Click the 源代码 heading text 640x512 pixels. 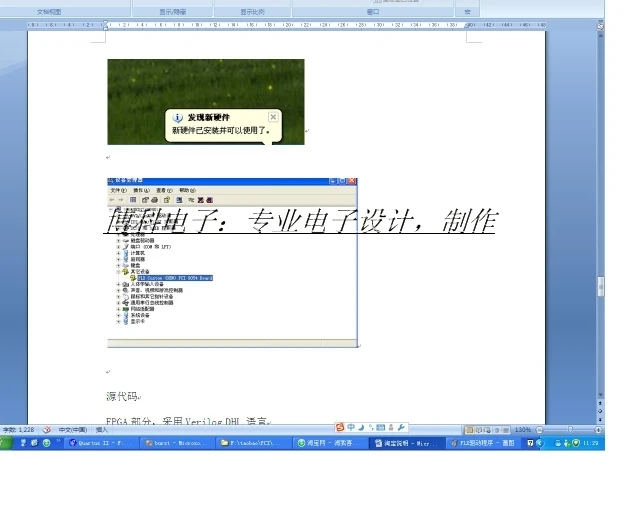[x=121, y=396]
